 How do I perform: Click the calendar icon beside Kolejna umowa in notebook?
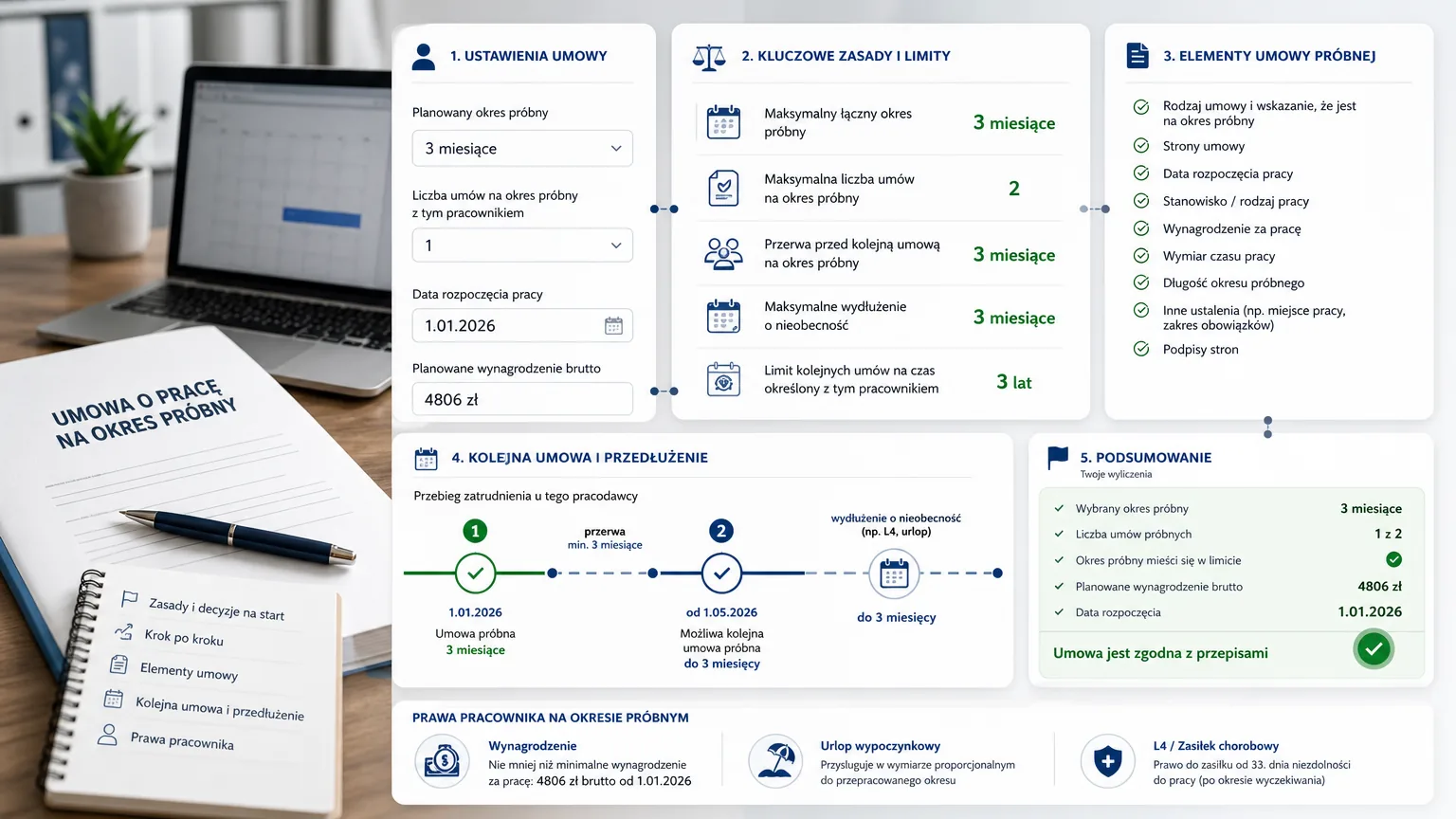pos(114,699)
